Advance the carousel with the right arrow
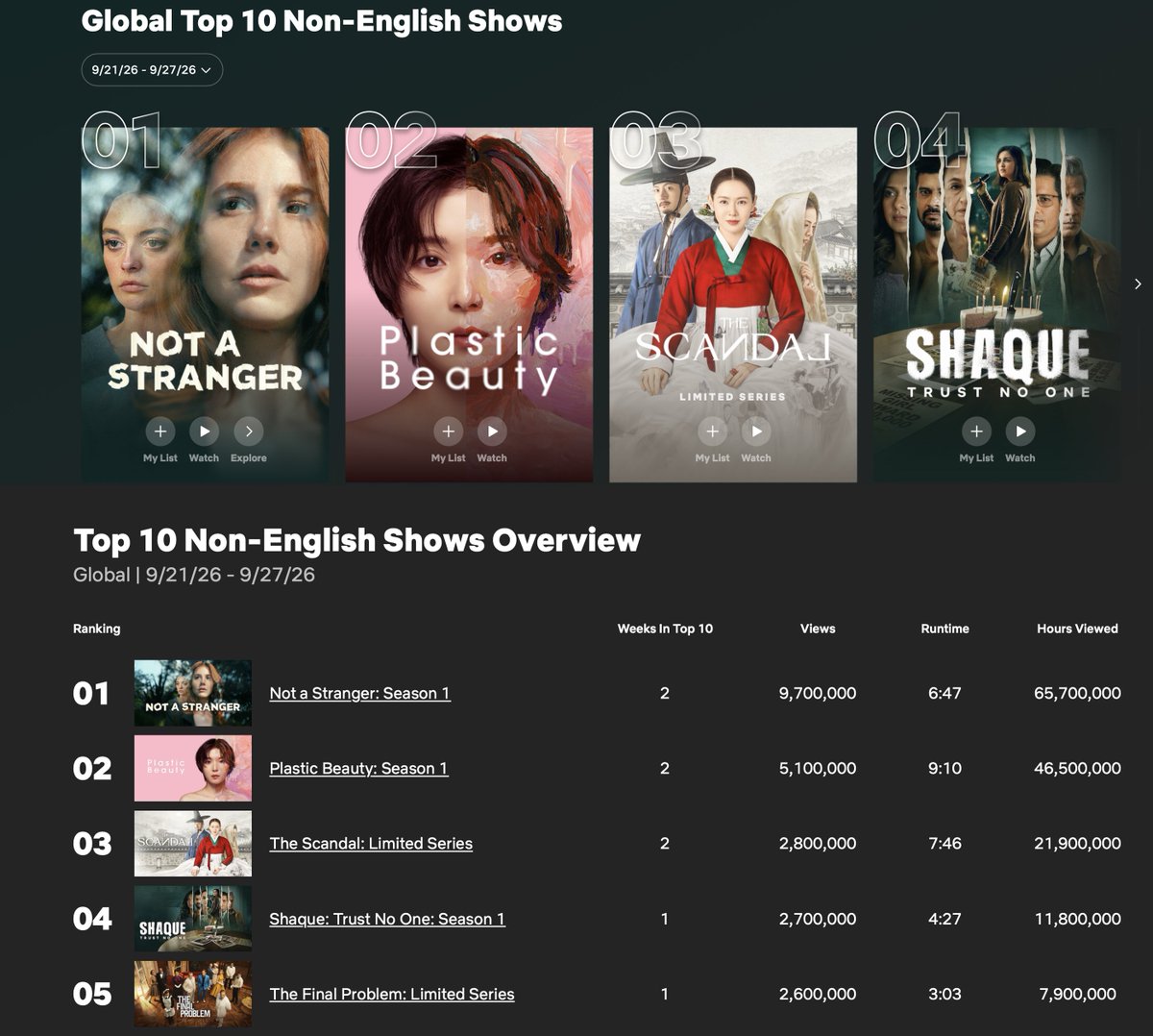Viewport: 1153px width, 1036px height. pyautogui.click(x=1138, y=284)
